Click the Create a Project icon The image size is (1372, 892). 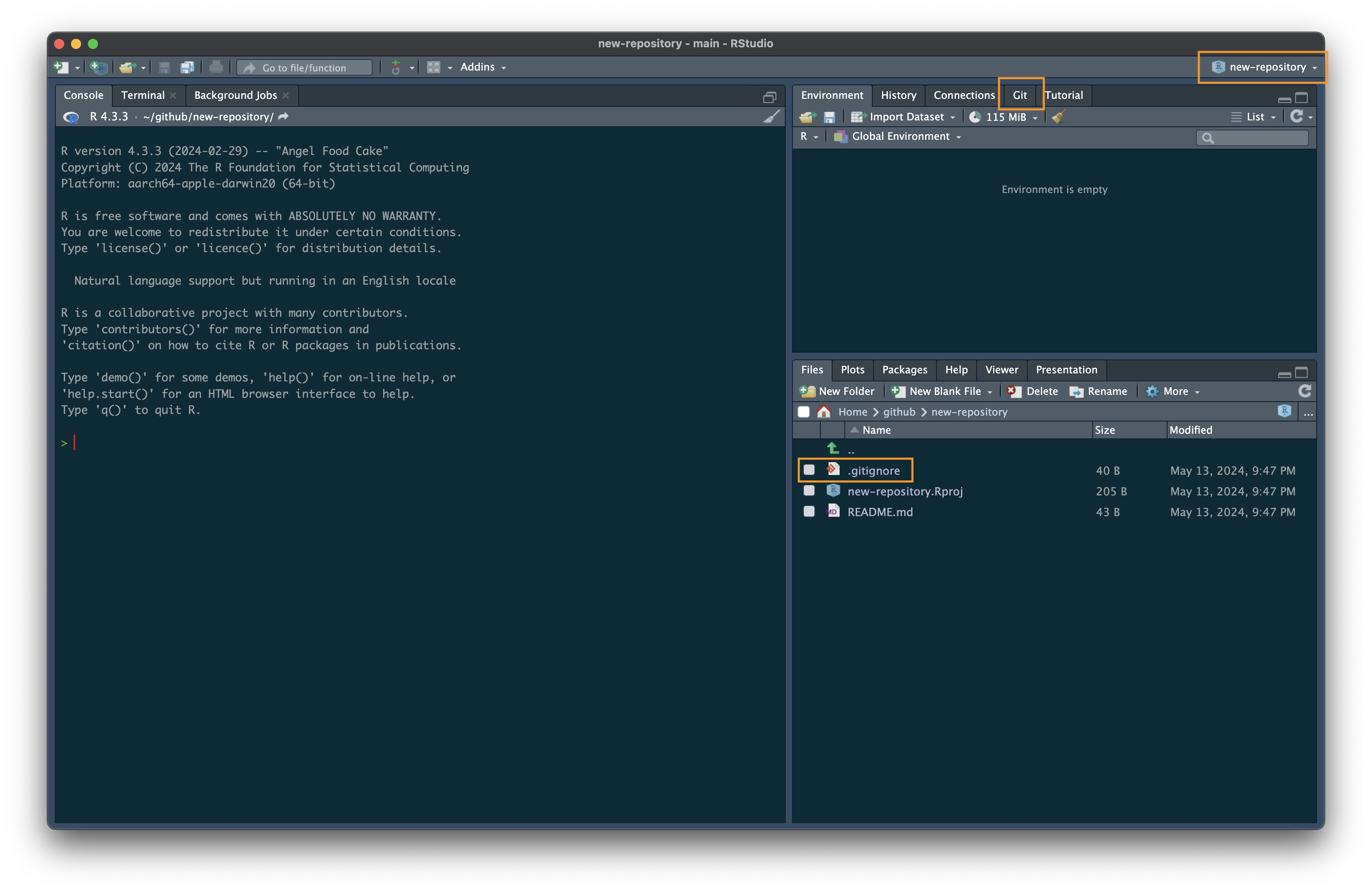tap(99, 68)
